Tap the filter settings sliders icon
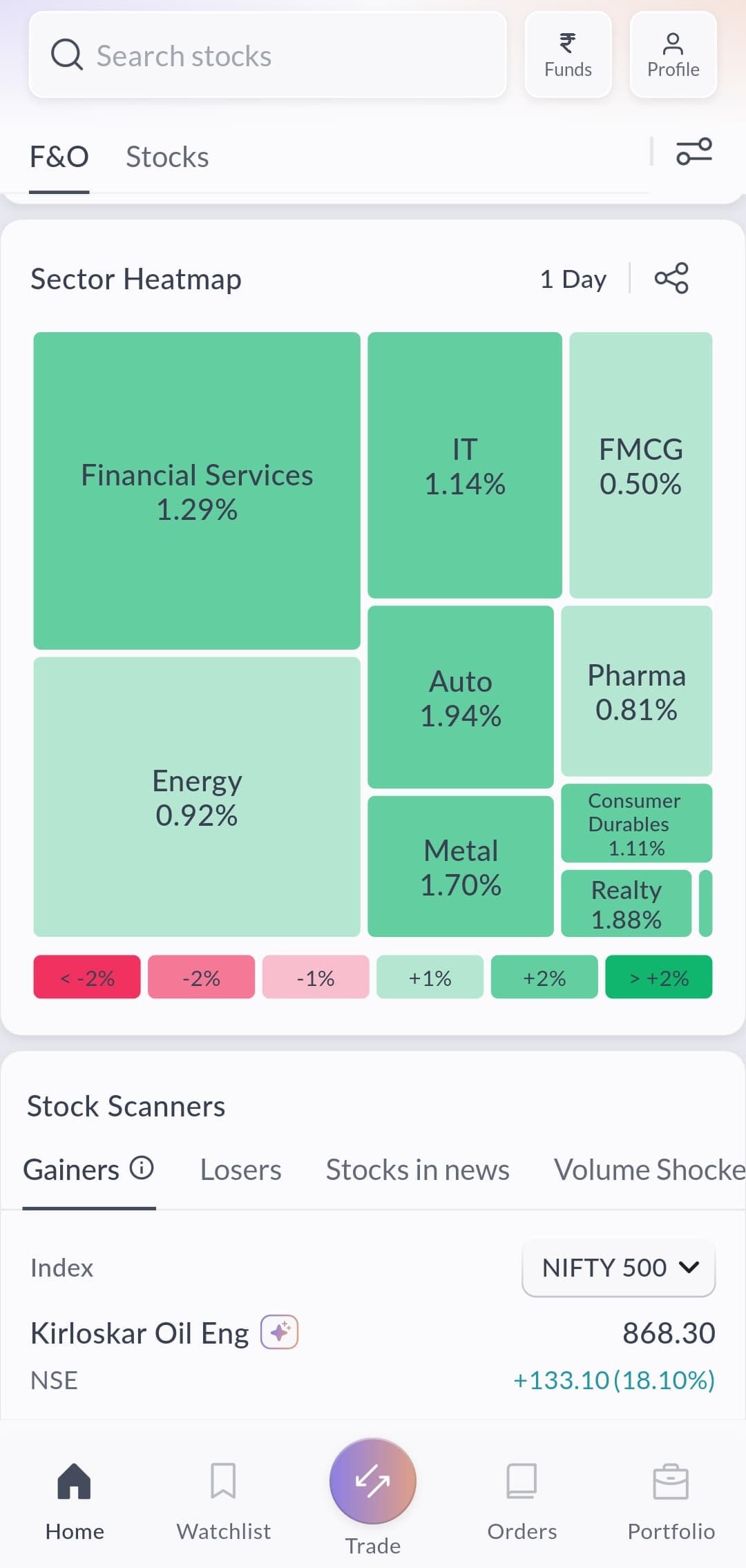Image resolution: width=746 pixels, height=1568 pixels. click(x=694, y=151)
